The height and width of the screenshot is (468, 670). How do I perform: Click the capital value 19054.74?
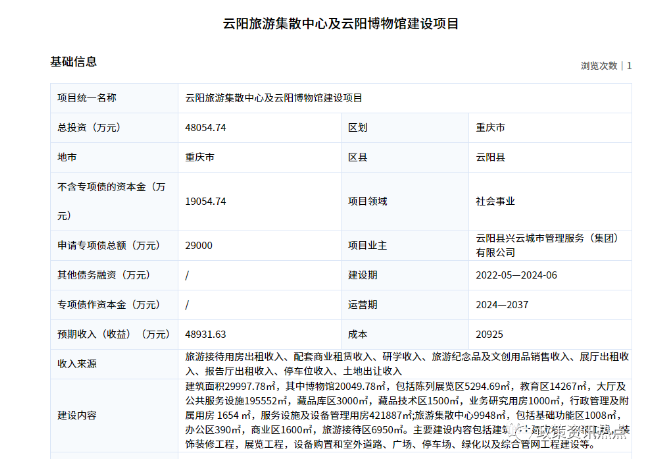point(206,201)
